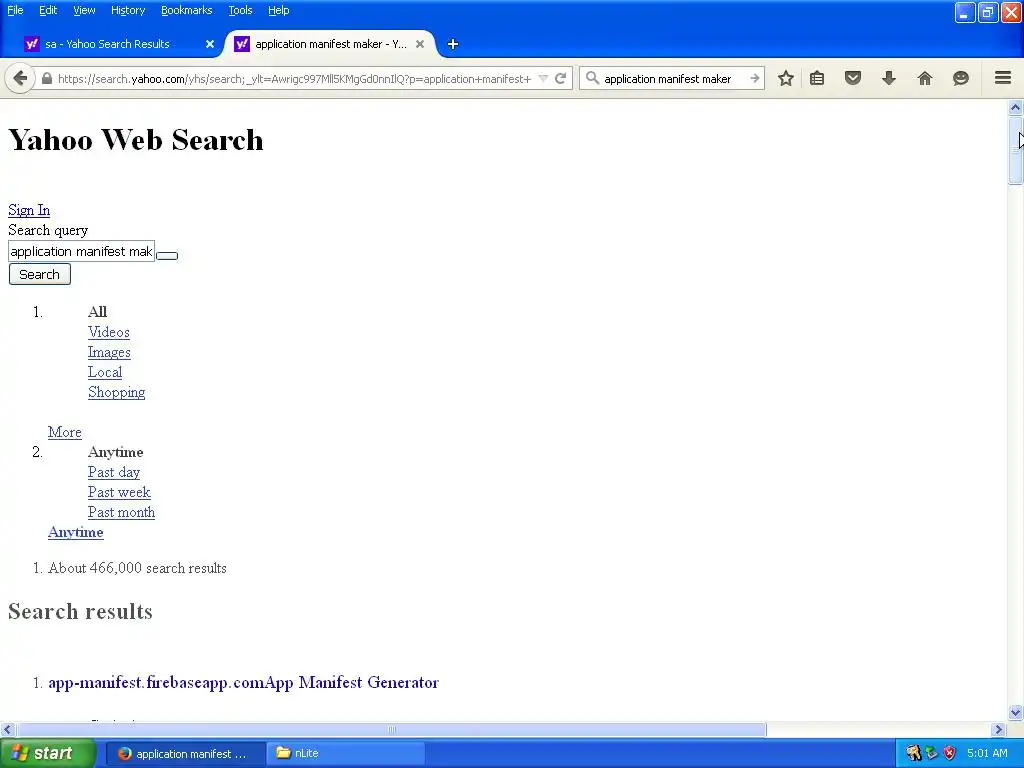Follow the Sign In link
Viewport: 1024px width, 768px height.
pyautogui.click(x=29, y=210)
